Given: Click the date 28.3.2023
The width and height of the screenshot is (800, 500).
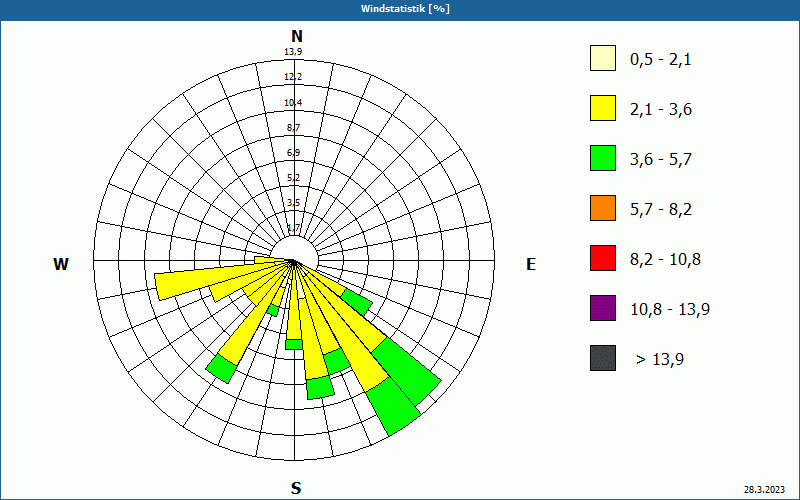Looking at the screenshot, I should [764, 489].
